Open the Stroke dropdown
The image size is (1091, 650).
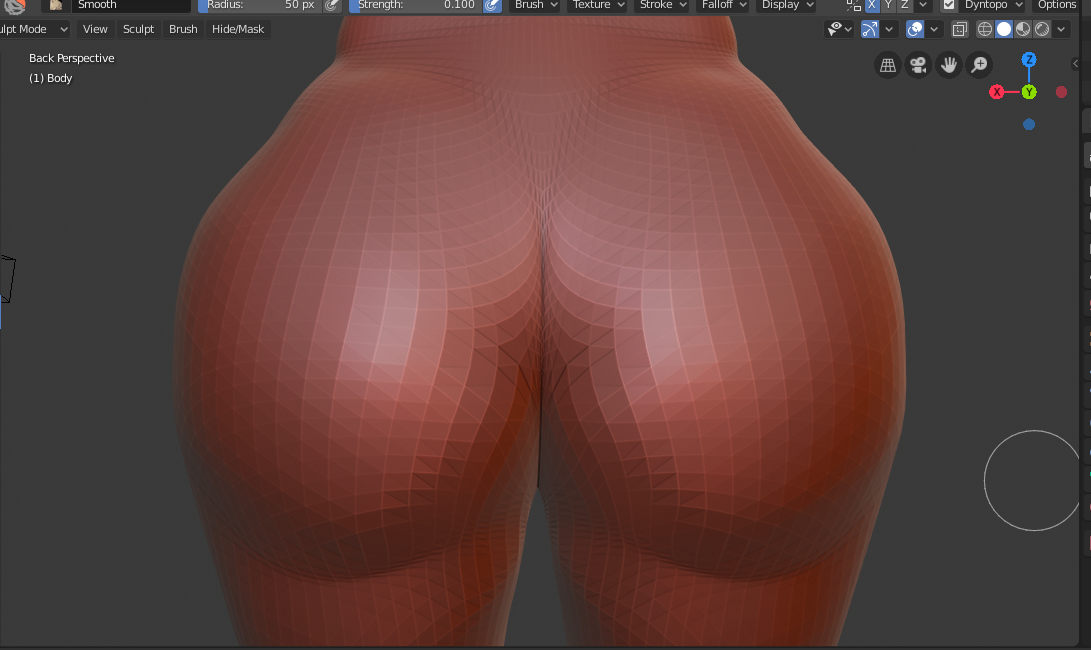663,5
